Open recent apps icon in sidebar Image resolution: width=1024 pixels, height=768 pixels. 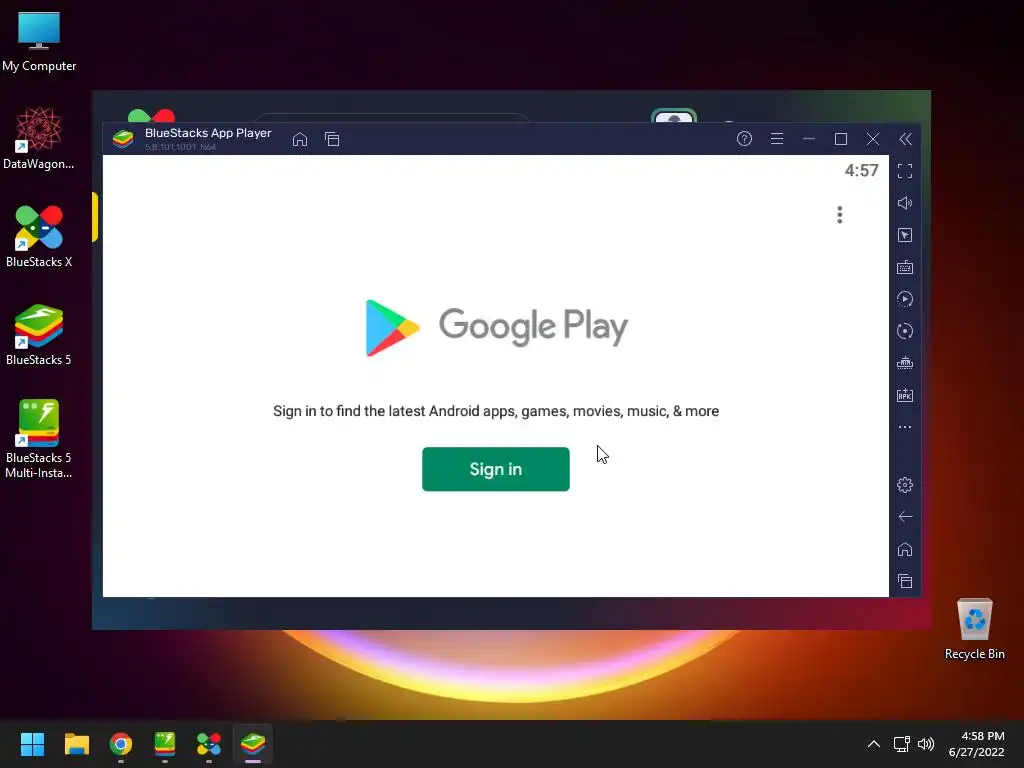click(904, 581)
